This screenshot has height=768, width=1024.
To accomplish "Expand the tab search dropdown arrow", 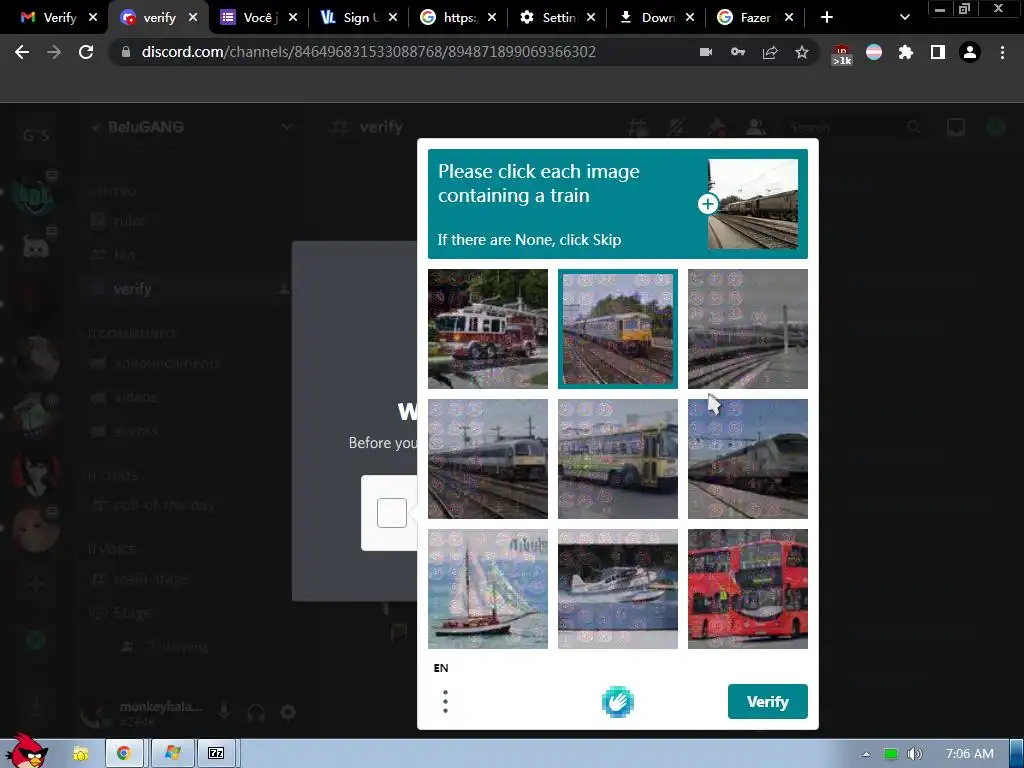I will [x=904, y=18].
